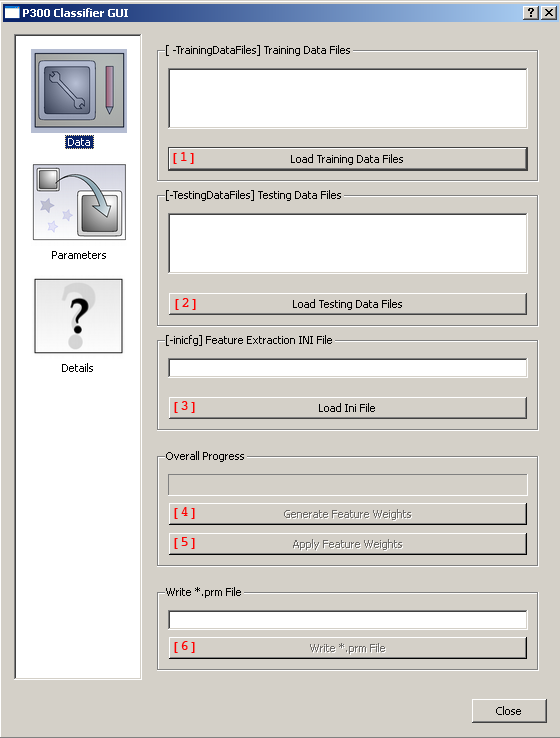Viewport: 560px width, 738px height.
Task: Click the Write *.prm File button
Action: [348, 648]
